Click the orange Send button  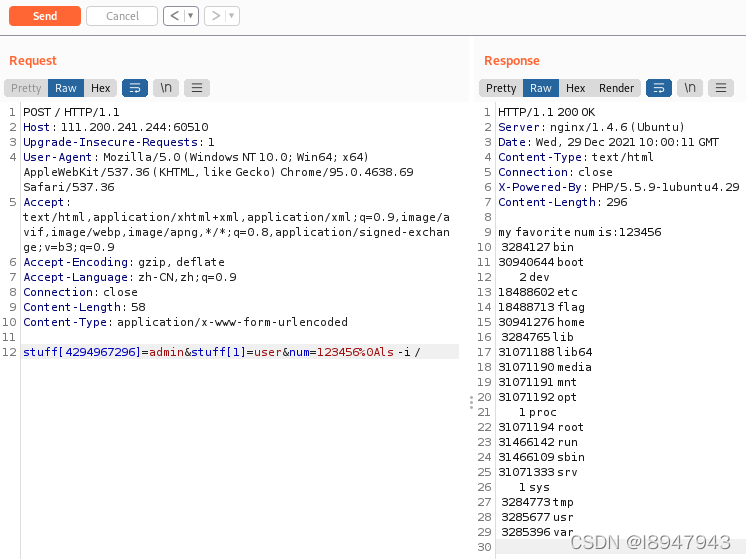tap(45, 16)
